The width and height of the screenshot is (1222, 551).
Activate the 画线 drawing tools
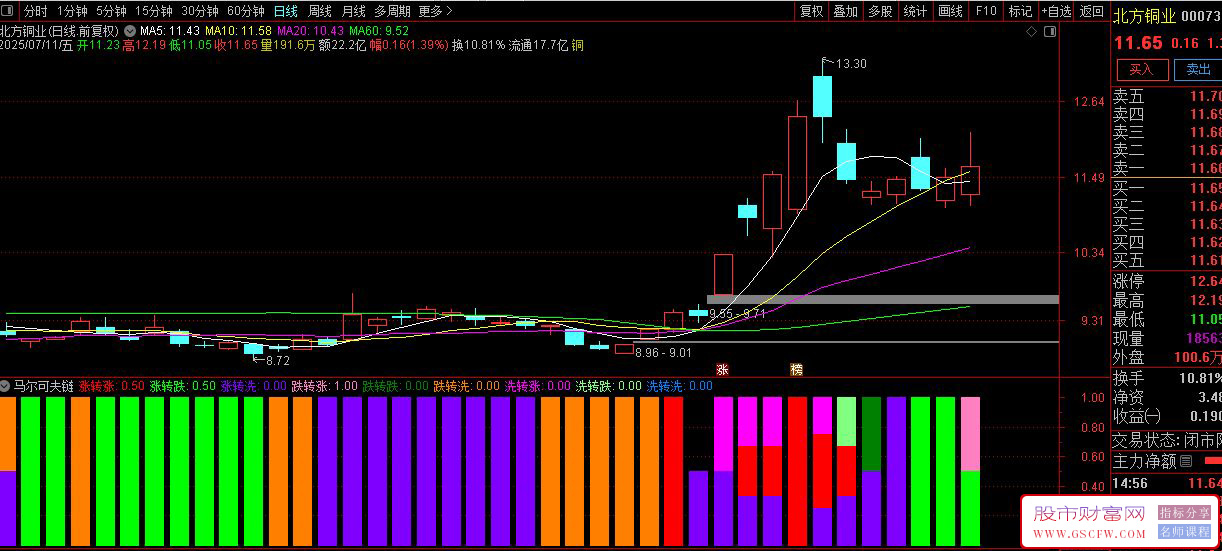coord(950,11)
